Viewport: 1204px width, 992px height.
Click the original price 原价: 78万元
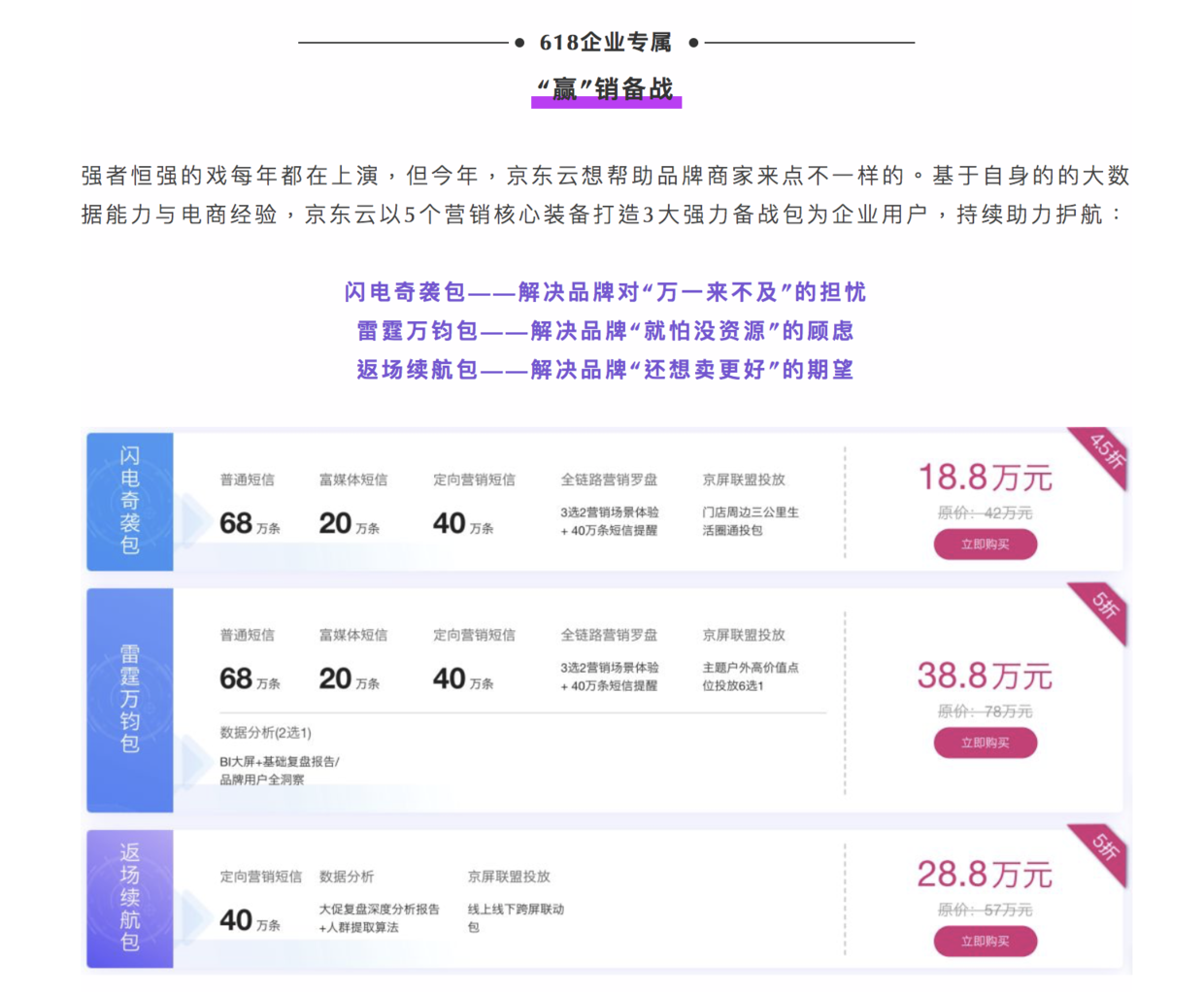[x=985, y=711]
